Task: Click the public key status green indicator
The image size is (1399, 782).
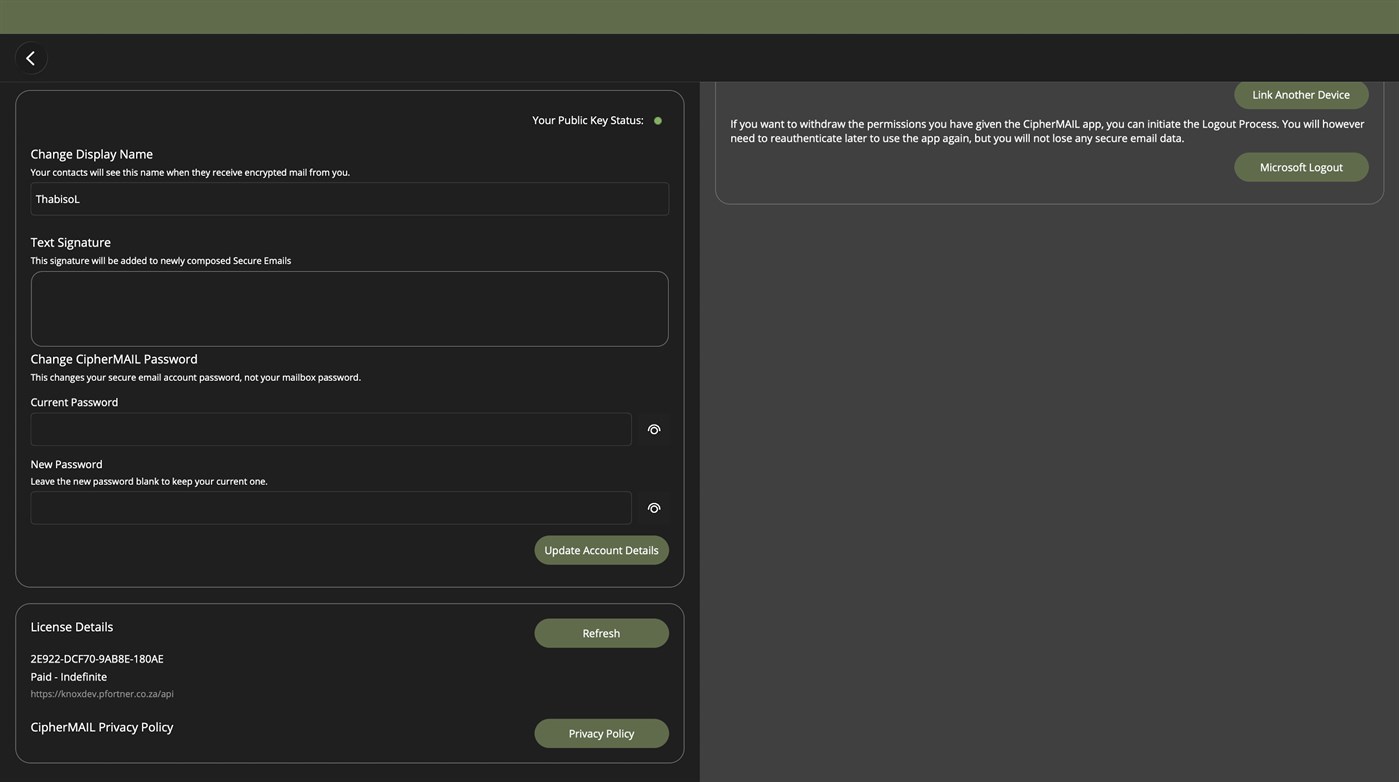Action: (x=658, y=121)
